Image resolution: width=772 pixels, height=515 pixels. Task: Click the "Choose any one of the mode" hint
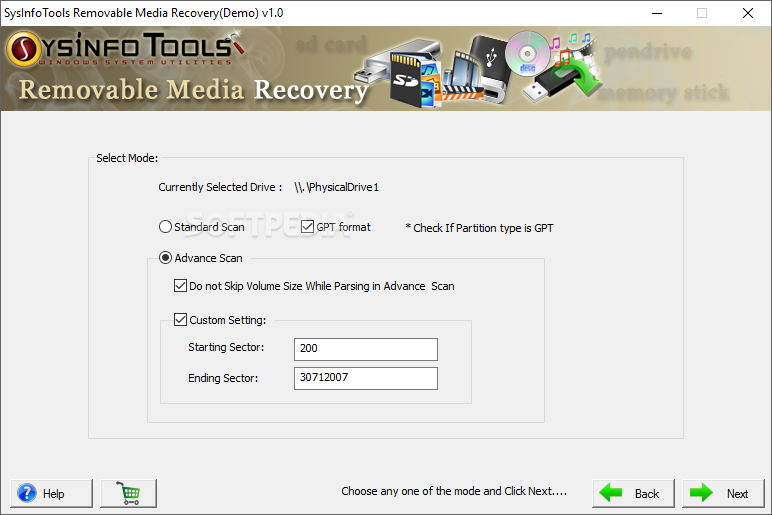click(454, 491)
